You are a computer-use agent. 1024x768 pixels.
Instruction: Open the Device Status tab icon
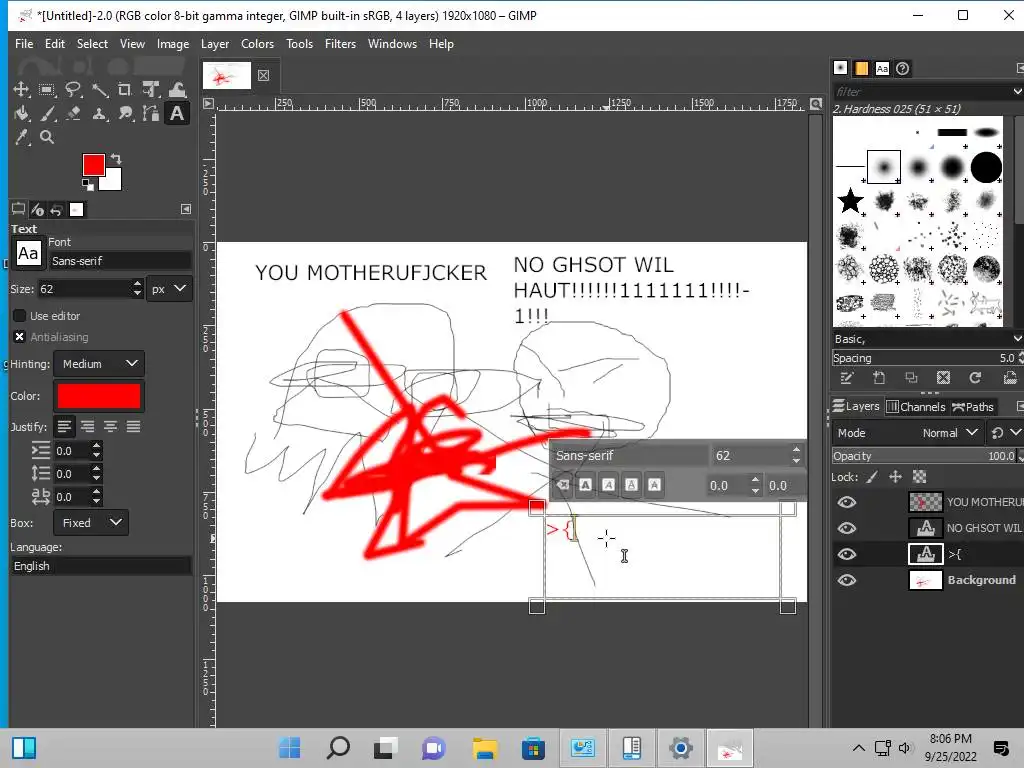pos(37,210)
